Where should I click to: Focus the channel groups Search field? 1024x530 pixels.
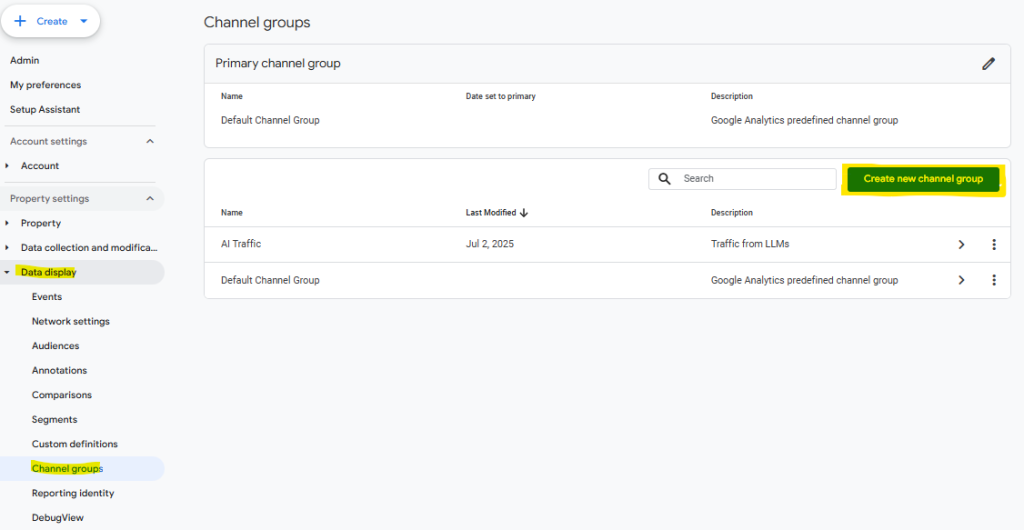[x=742, y=178]
